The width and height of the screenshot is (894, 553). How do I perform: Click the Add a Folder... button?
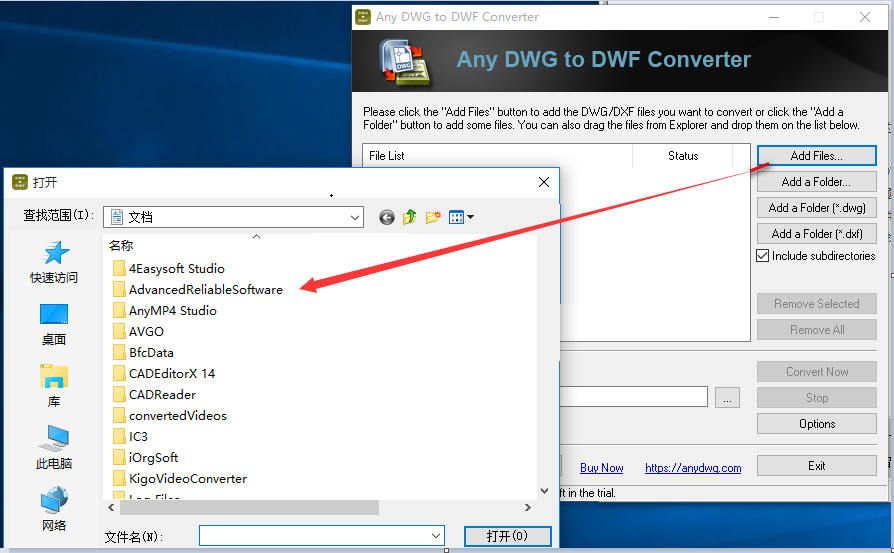point(816,182)
